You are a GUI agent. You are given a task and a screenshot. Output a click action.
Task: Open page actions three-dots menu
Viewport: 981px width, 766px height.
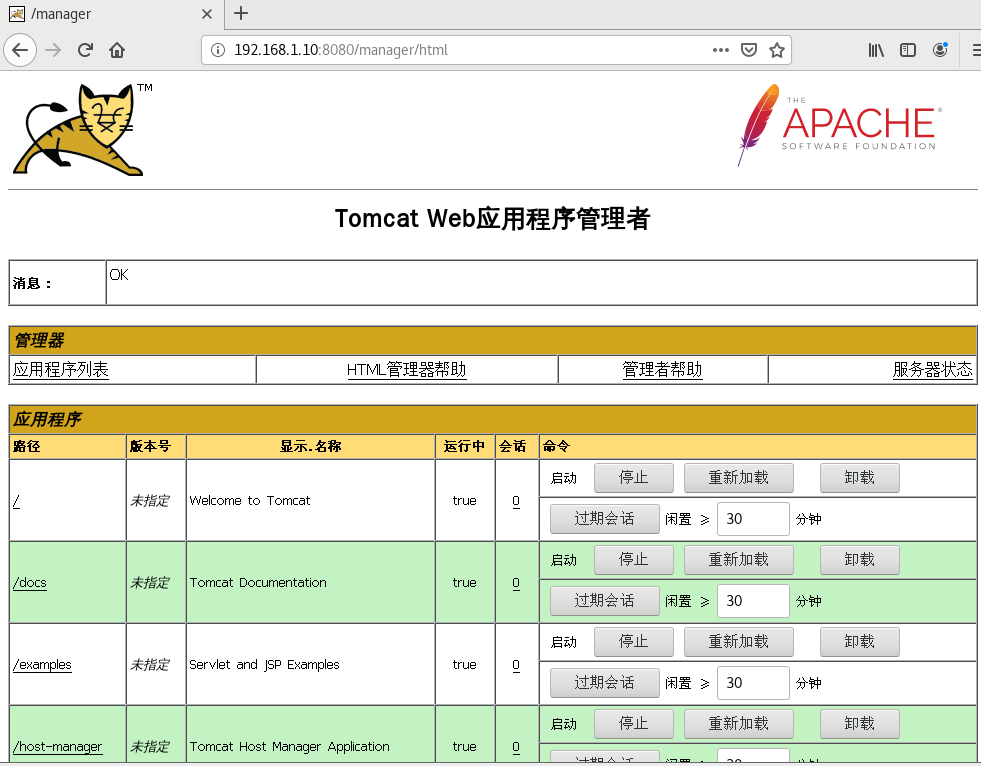coord(721,50)
